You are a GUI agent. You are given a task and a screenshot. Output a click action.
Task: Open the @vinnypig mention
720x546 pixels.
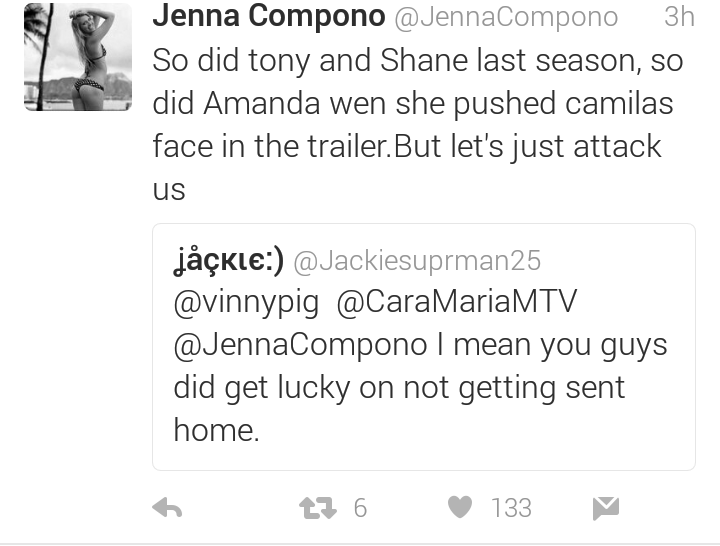246,303
